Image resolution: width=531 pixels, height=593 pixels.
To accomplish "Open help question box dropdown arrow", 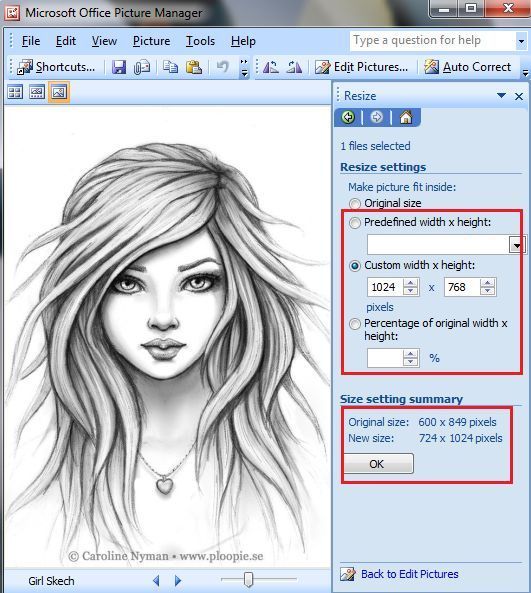I will click(x=521, y=41).
